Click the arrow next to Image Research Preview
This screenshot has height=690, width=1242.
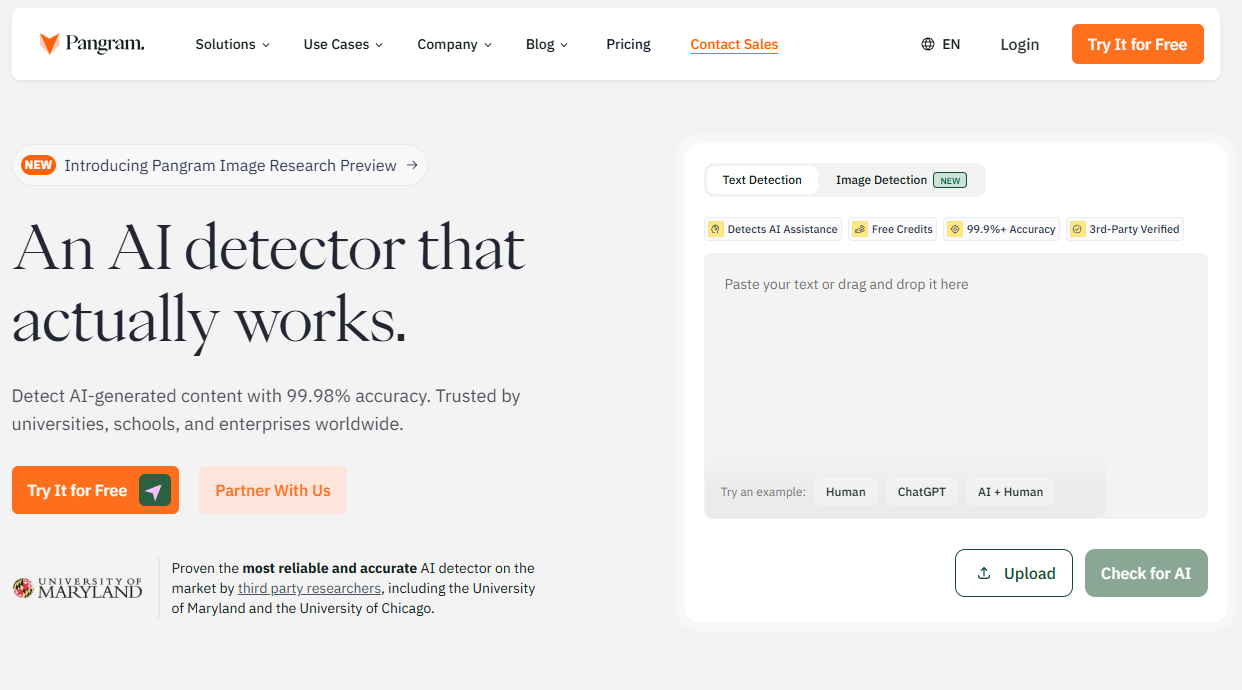tap(412, 165)
